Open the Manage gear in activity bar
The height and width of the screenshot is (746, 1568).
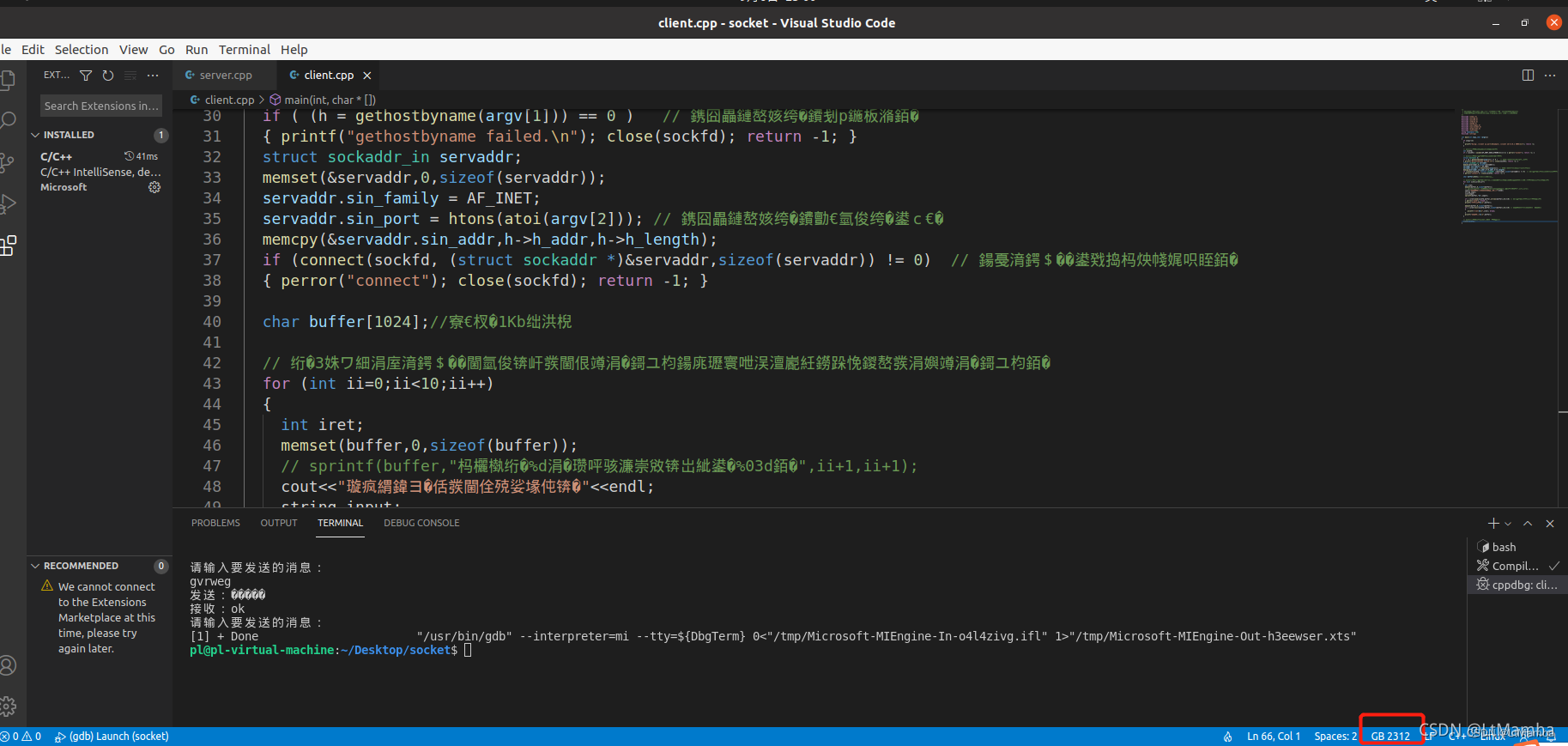pyautogui.click(x=8, y=707)
